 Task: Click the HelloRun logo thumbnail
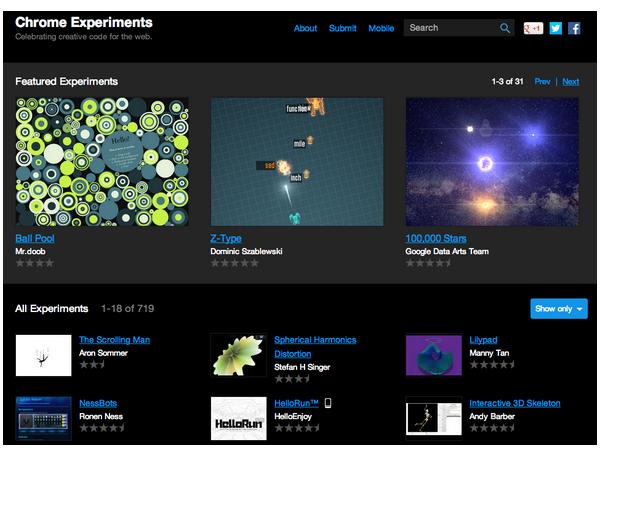[x=239, y=419]
